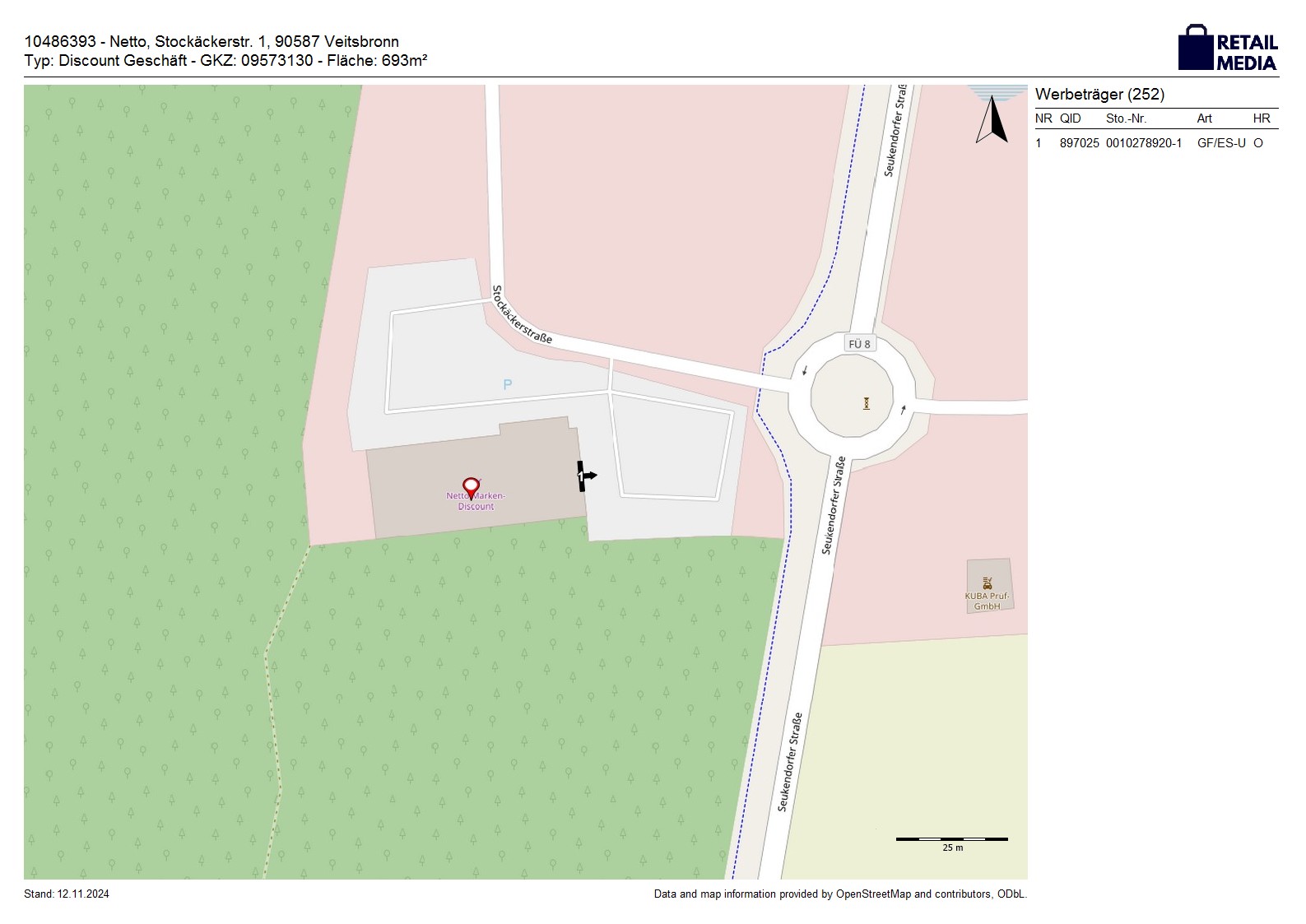The height and width of the screenshot is (924, 1306).
Task: Click the 25 m scale bar
Action: (951, 839)
